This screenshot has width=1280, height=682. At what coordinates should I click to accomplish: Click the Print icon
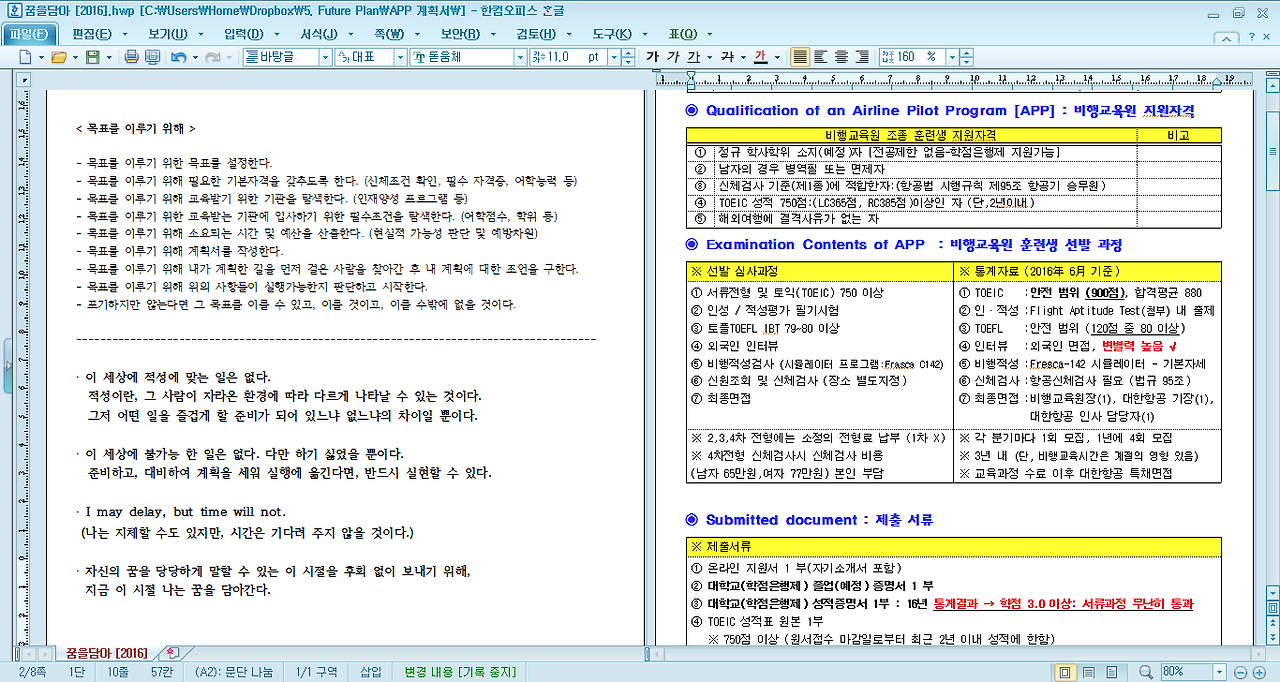click(131, 58)
